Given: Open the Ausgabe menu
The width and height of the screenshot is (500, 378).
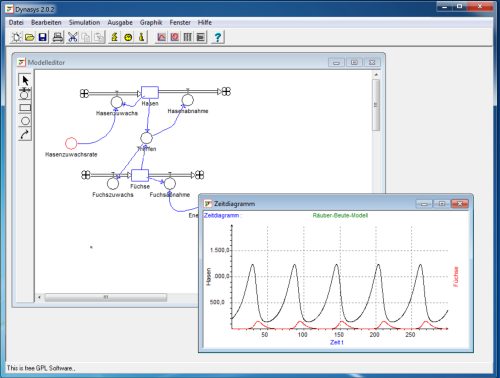Looking at the screenshot, I should [120, 22].
